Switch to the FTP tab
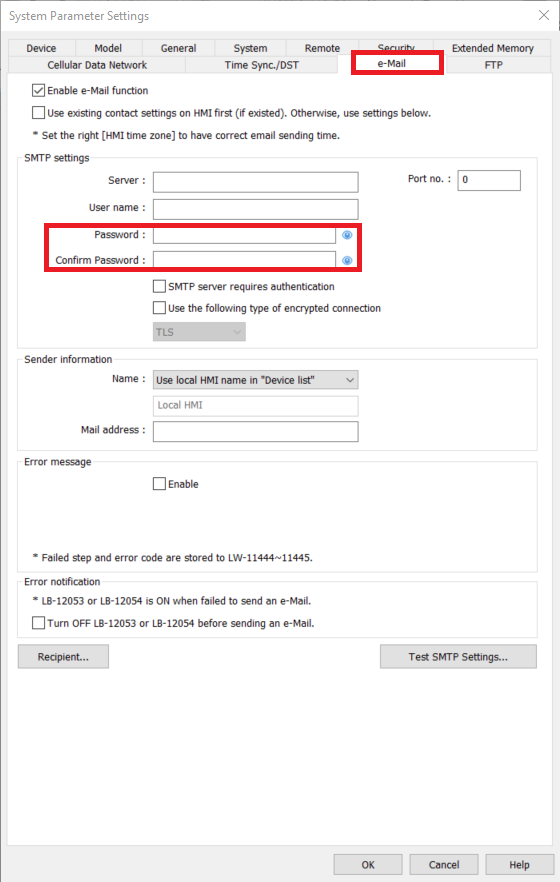Viewport: 560px width, 882px height. (x=494, y=65)
